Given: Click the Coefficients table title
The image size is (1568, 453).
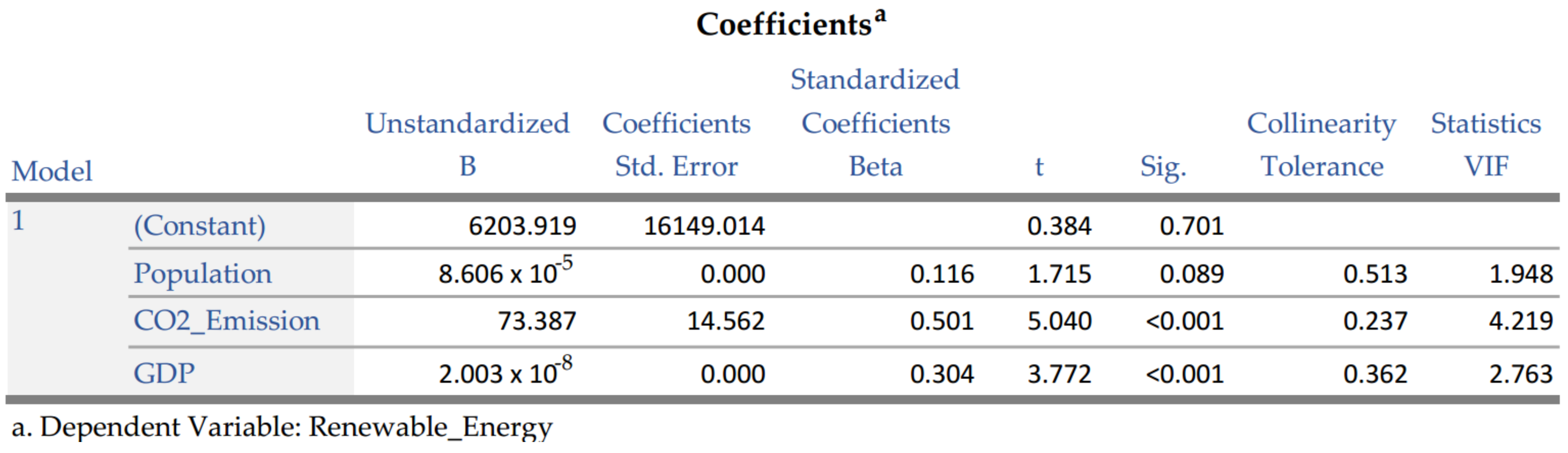Looking at the screenshot, I should click(790, 24).
